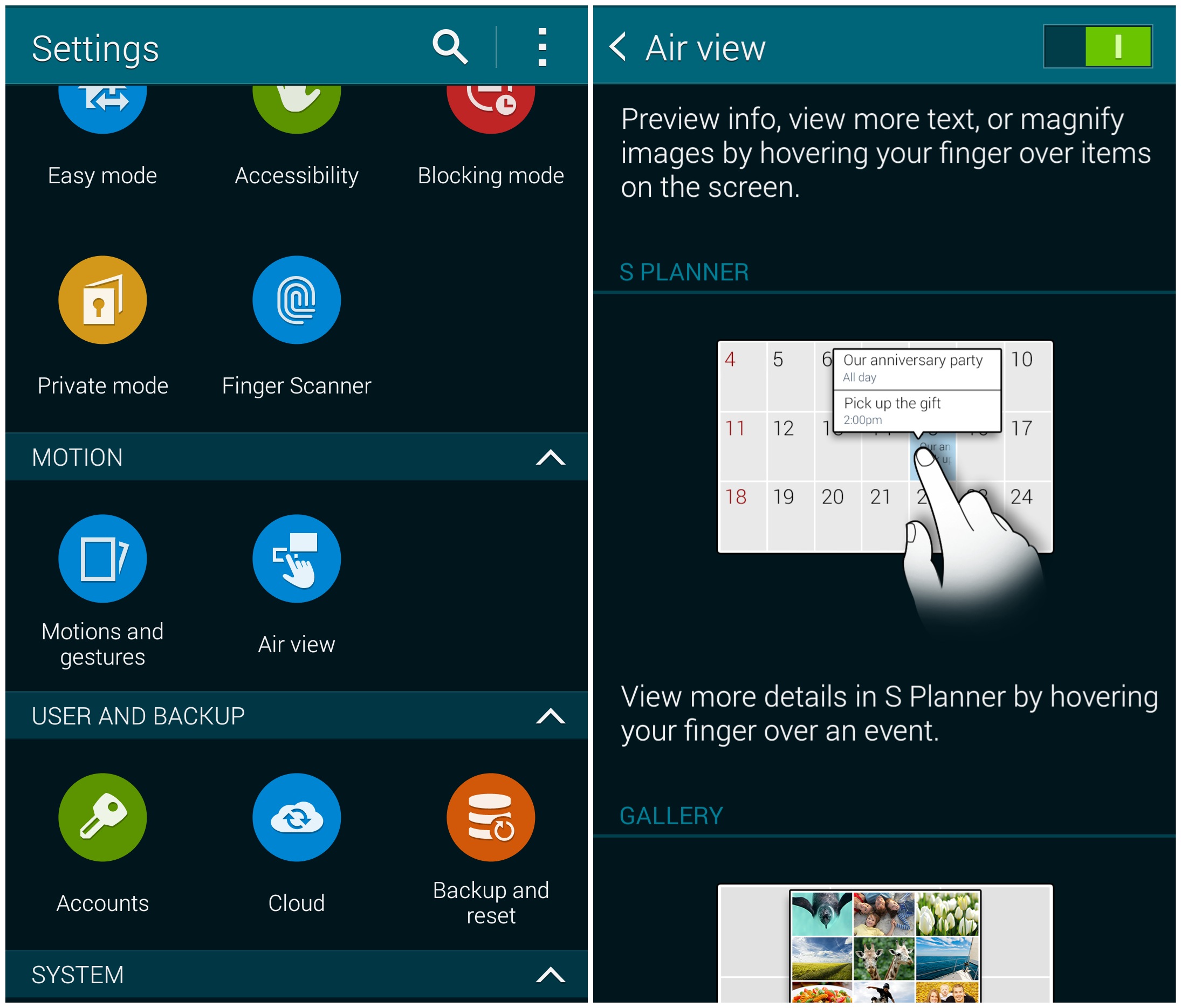Viewport: 1181px width, 1008px height.
Task: Tap the Motions and gestures icon
Action: click(x=102, y=558)
